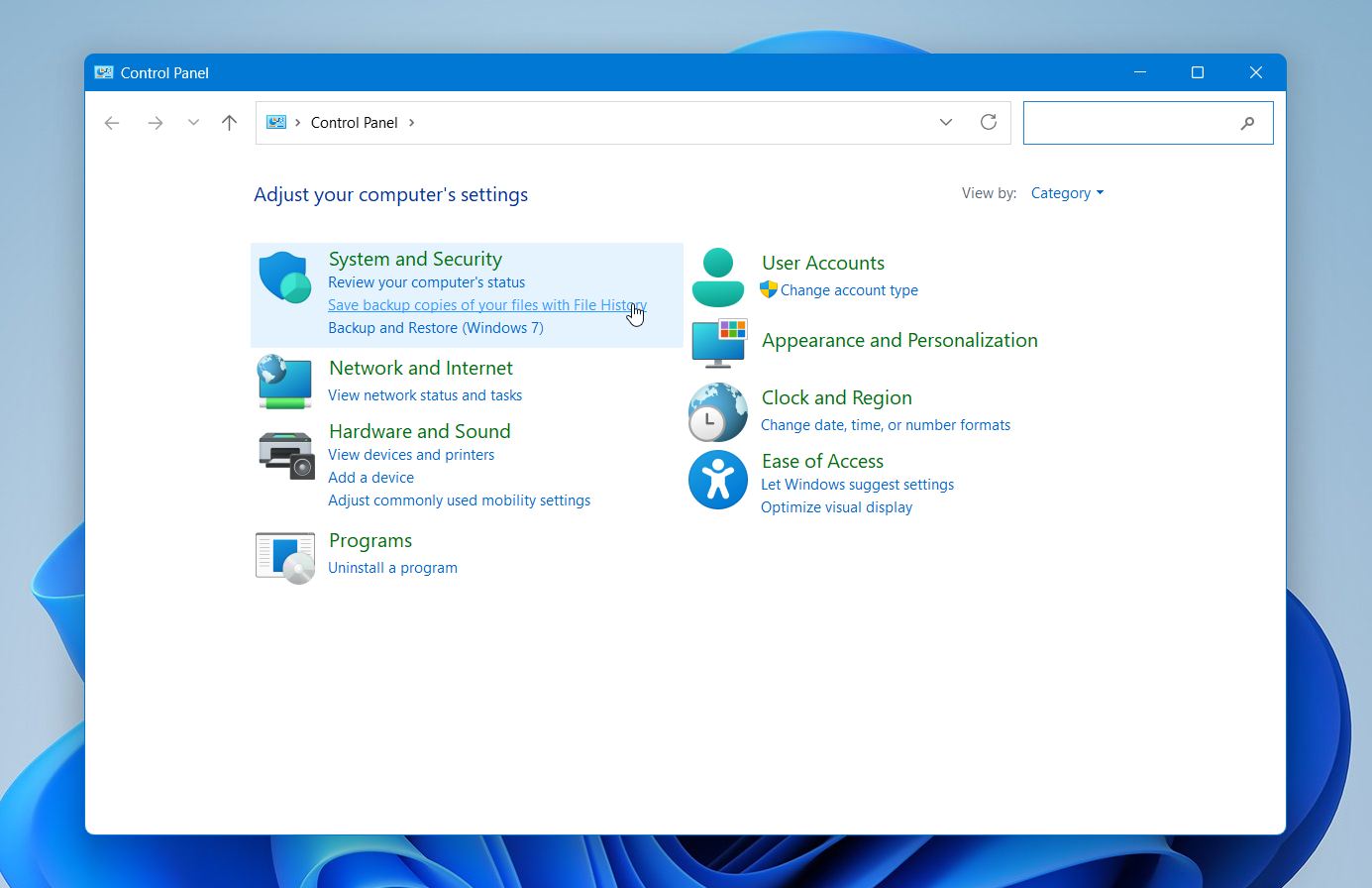Open Save backup copies with File History
Viewport: 1372px width, 888px height.
tap(487, 305)
